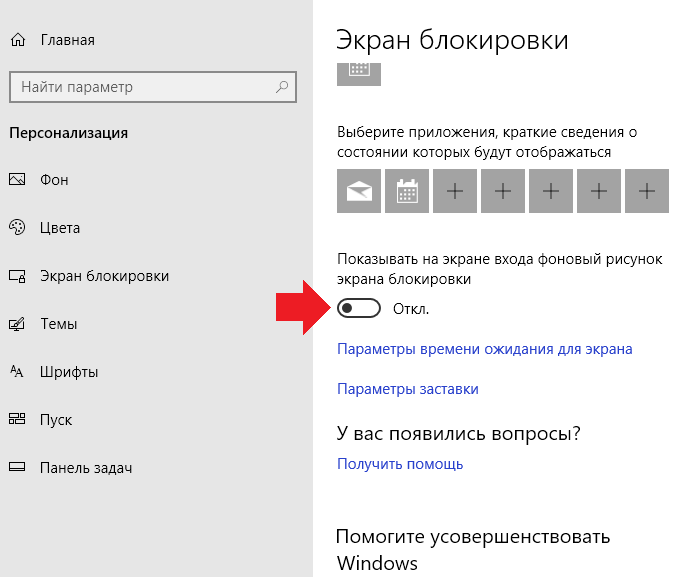Click the last plus tile in status row
Screen dimensions: 700x577
647,191
